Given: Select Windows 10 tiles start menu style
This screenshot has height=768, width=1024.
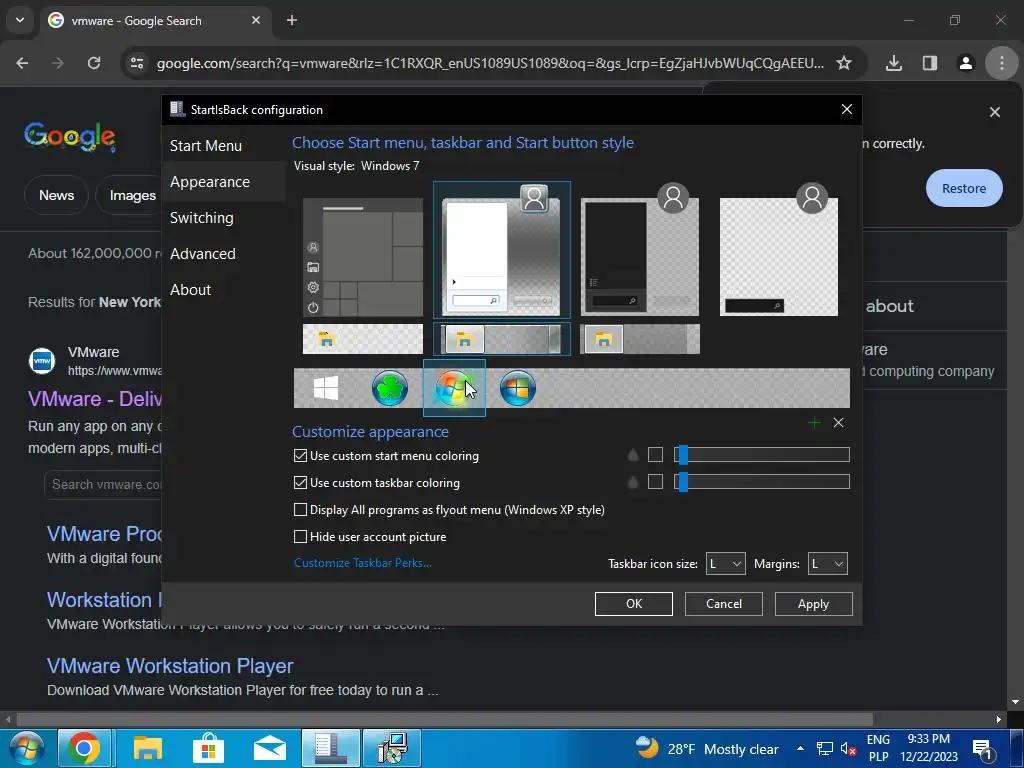Looking at the screenshot, I should (x=363, y=257).
